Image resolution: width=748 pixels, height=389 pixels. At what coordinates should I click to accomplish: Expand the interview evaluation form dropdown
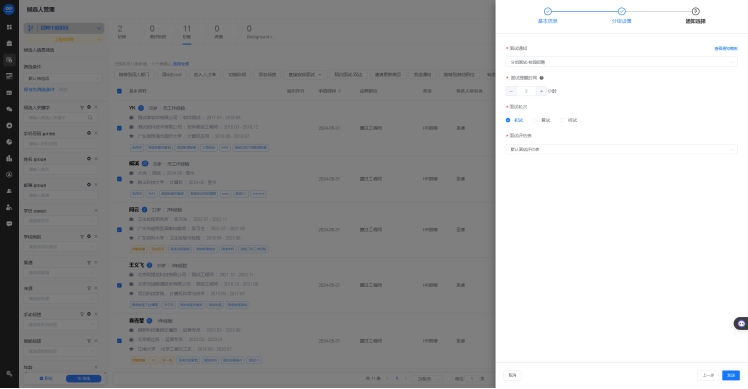621,149
